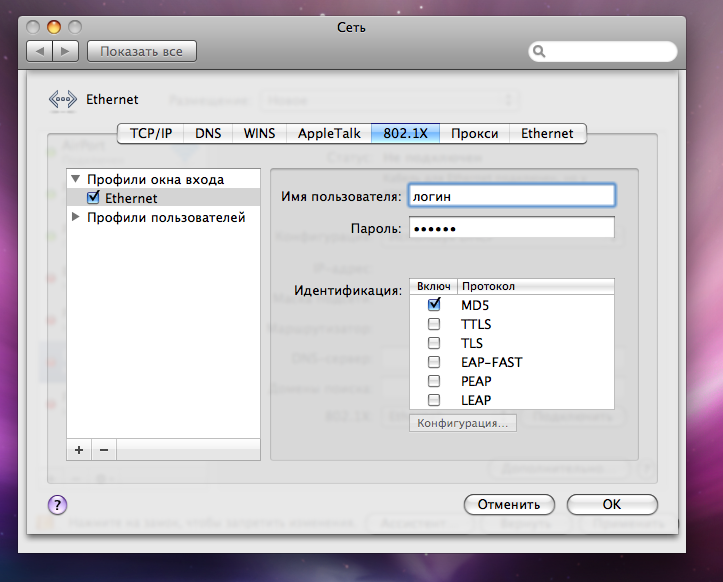Switch to the DNS tab
This screenshot has width=723, height=582.
click(x=208, y=133)
